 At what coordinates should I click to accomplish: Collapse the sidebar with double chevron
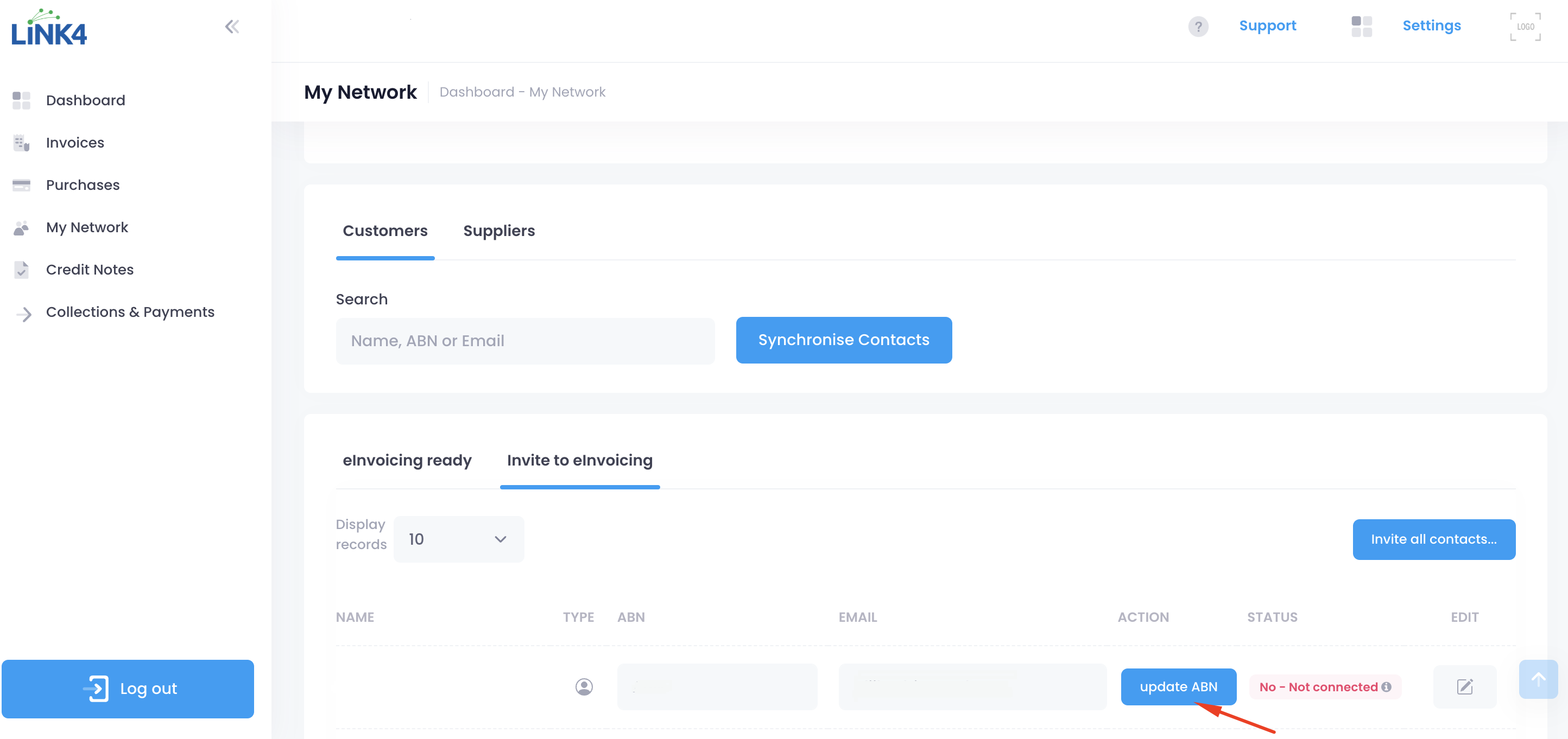tap(232, 27)
